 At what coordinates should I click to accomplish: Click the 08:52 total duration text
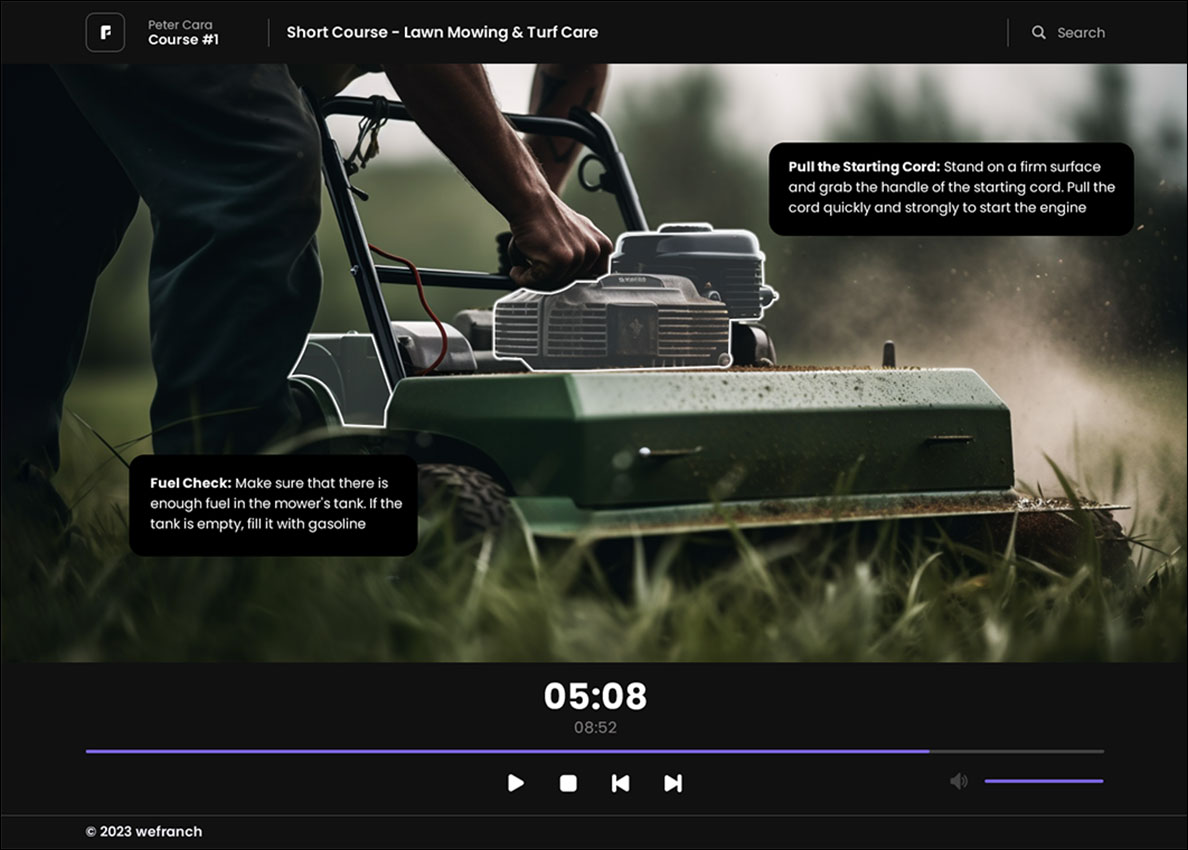pos(595,728)
